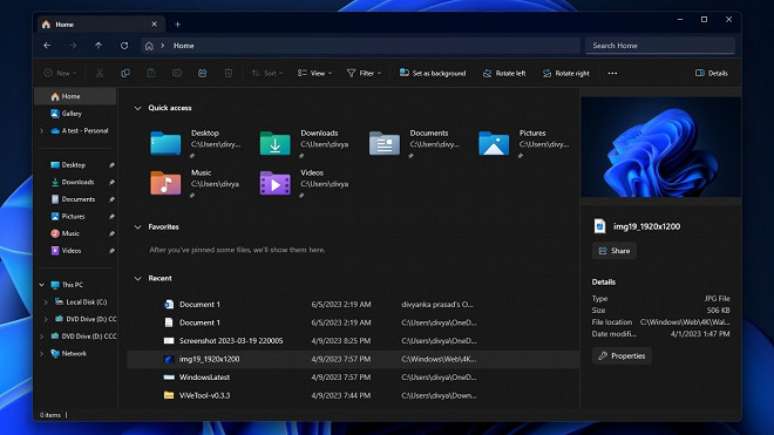
Task: Open Videos folder in Quick access
Action: click(x=305, y=183)
